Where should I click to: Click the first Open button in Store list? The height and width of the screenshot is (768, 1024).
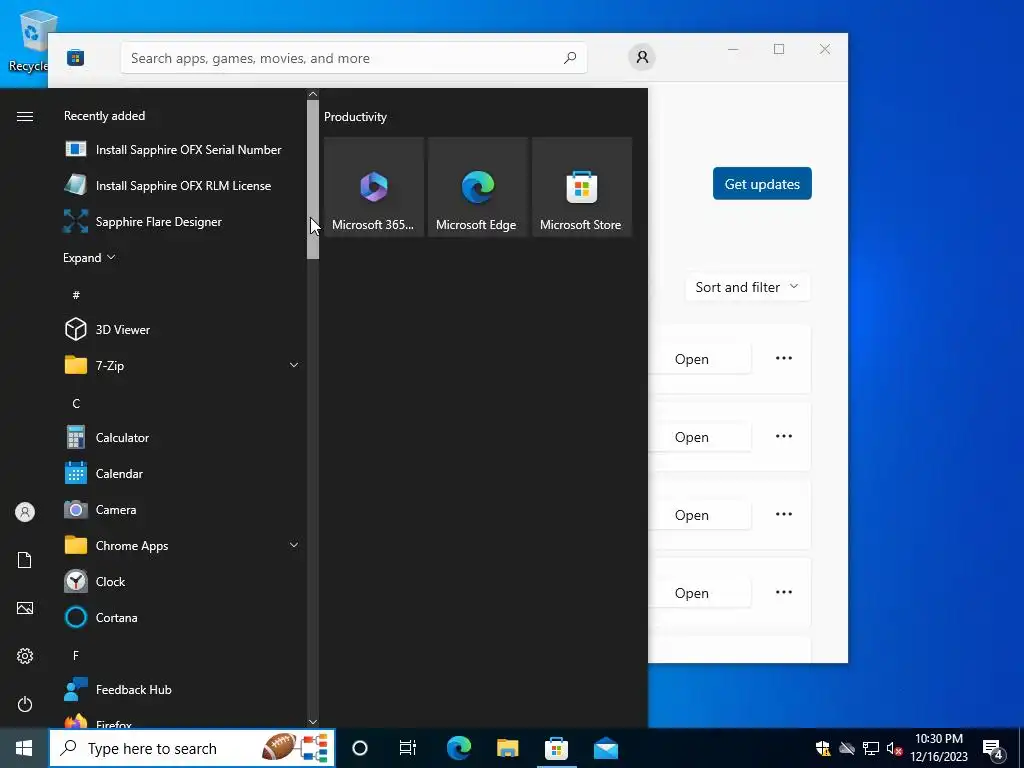(699, 359)
